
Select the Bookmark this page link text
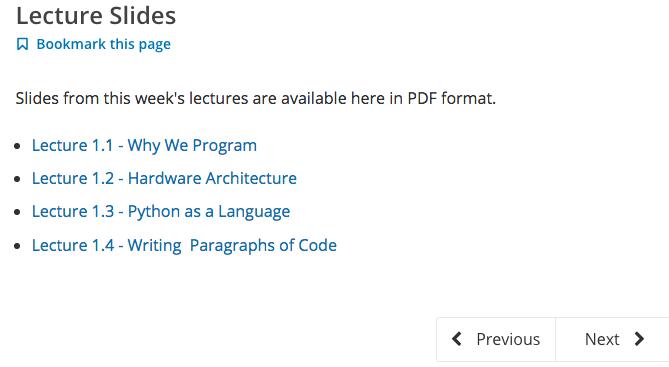(104, 44)
